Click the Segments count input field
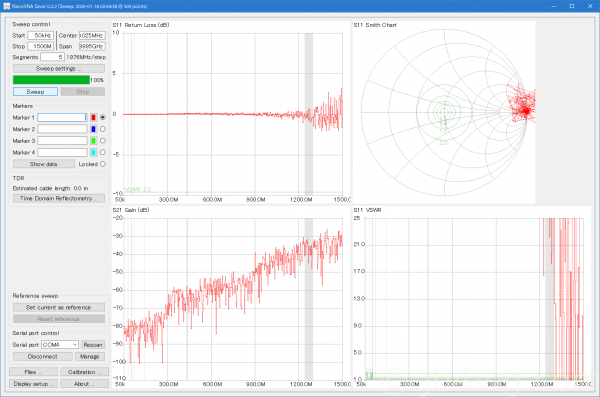The height and width of the screenshot is (397, 600). pos(52,57)
